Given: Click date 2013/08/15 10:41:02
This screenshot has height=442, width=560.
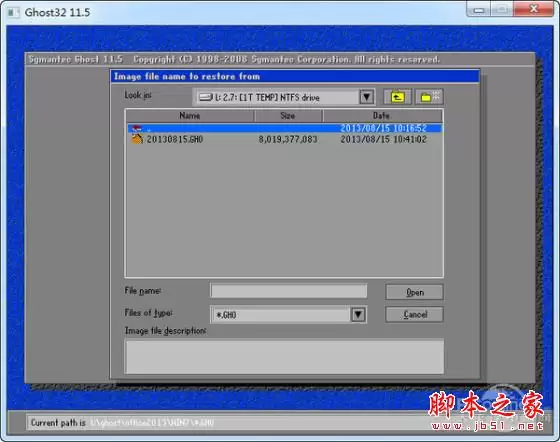Looking at the screenshot, I should pyautogui.click(x=384, y=139).
